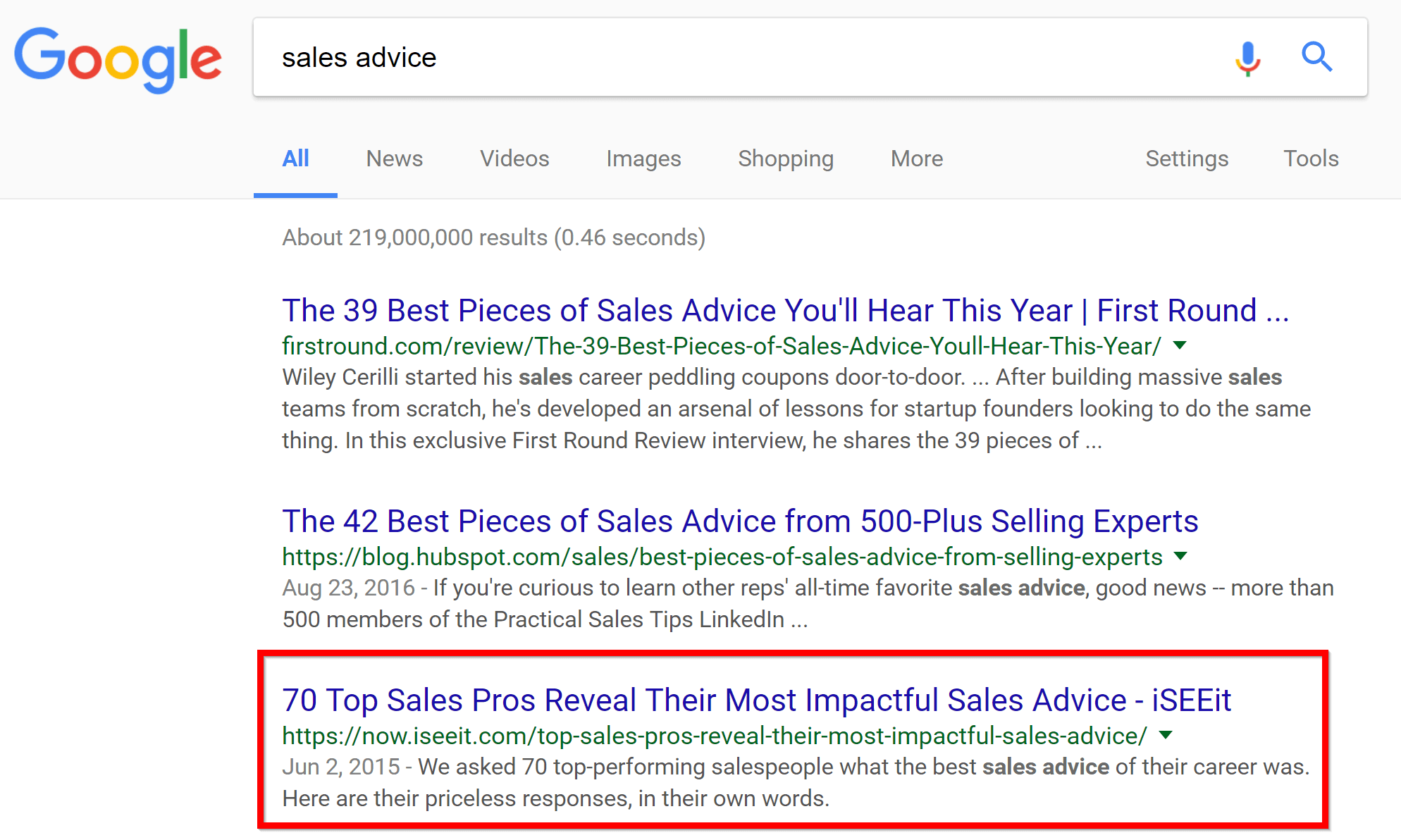Click the now.iseeit.com green URL text
This screenshot has height=840, width=1401.
[x=715, y=736]
